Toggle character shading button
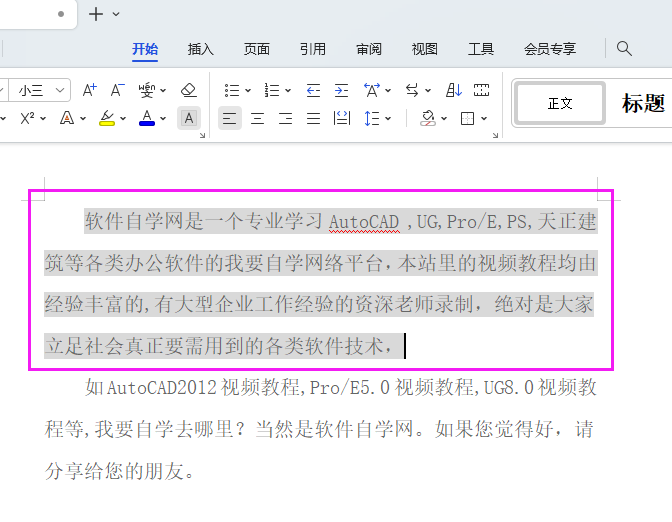 [189, 118]
